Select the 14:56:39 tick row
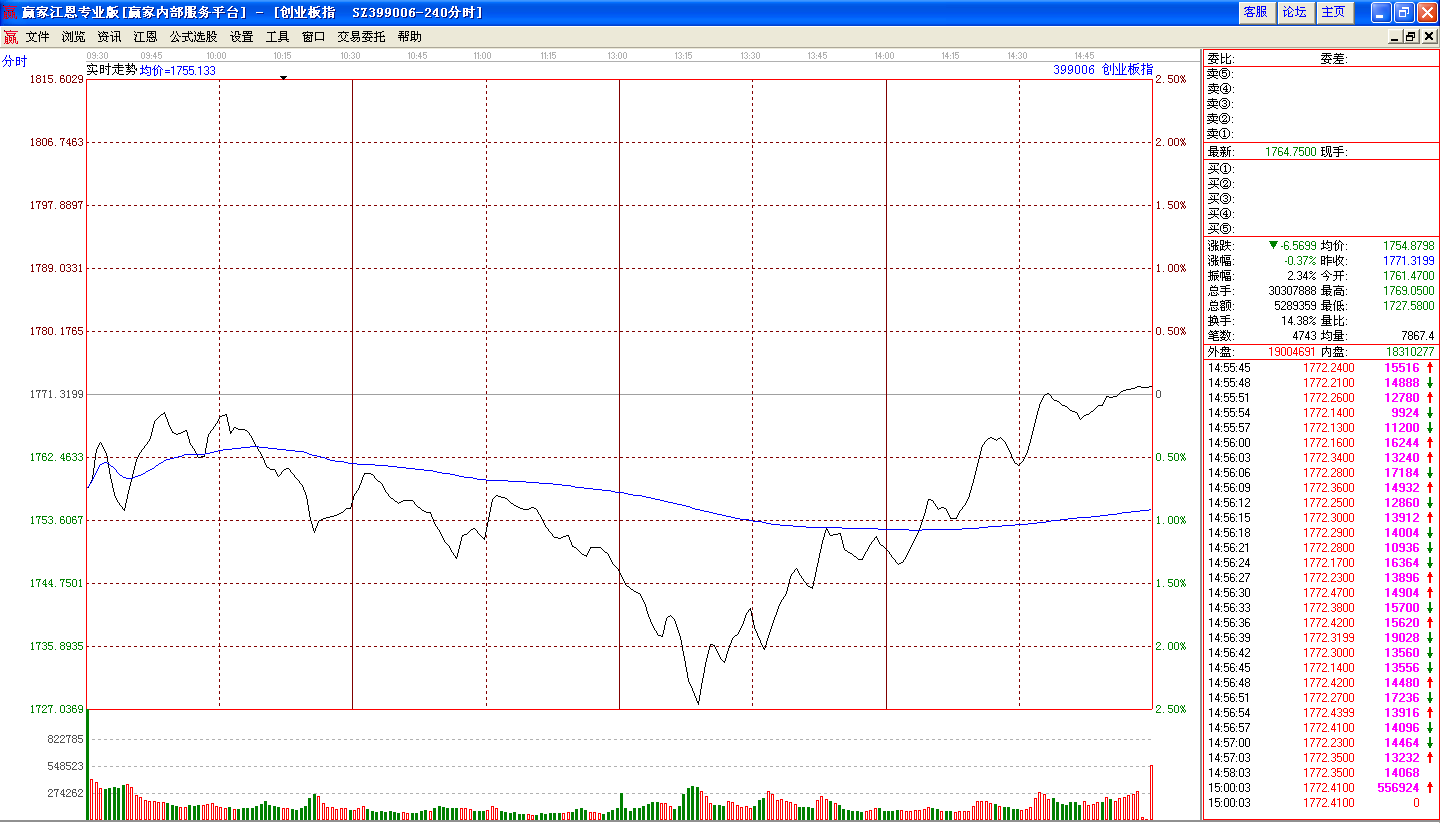 (1320, 638)
